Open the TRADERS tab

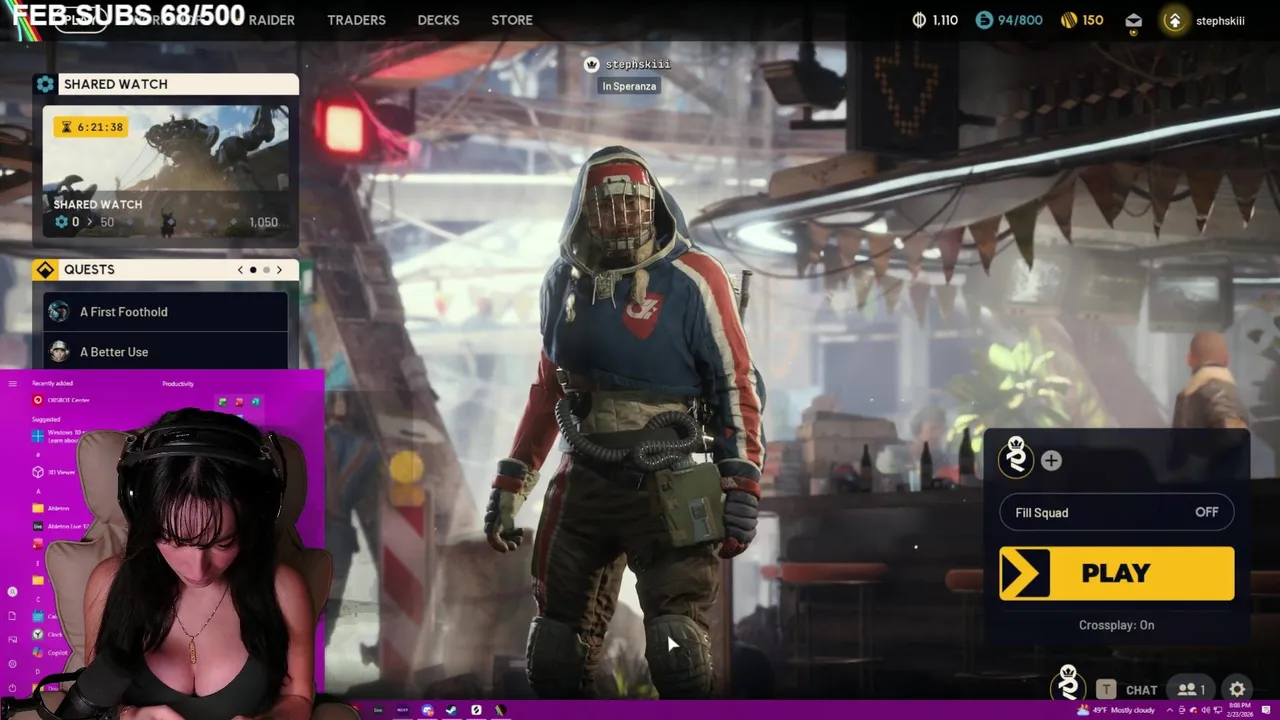coord(356,20)
